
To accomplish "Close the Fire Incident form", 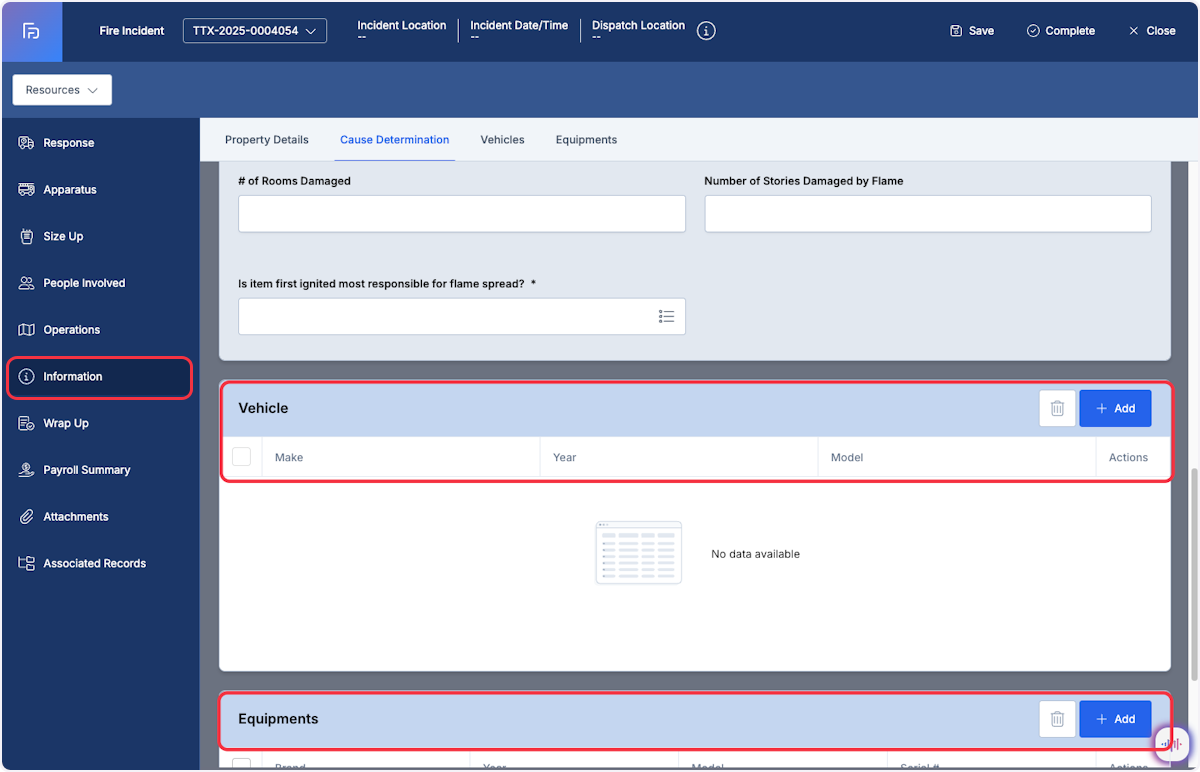I will [1152, 31].
